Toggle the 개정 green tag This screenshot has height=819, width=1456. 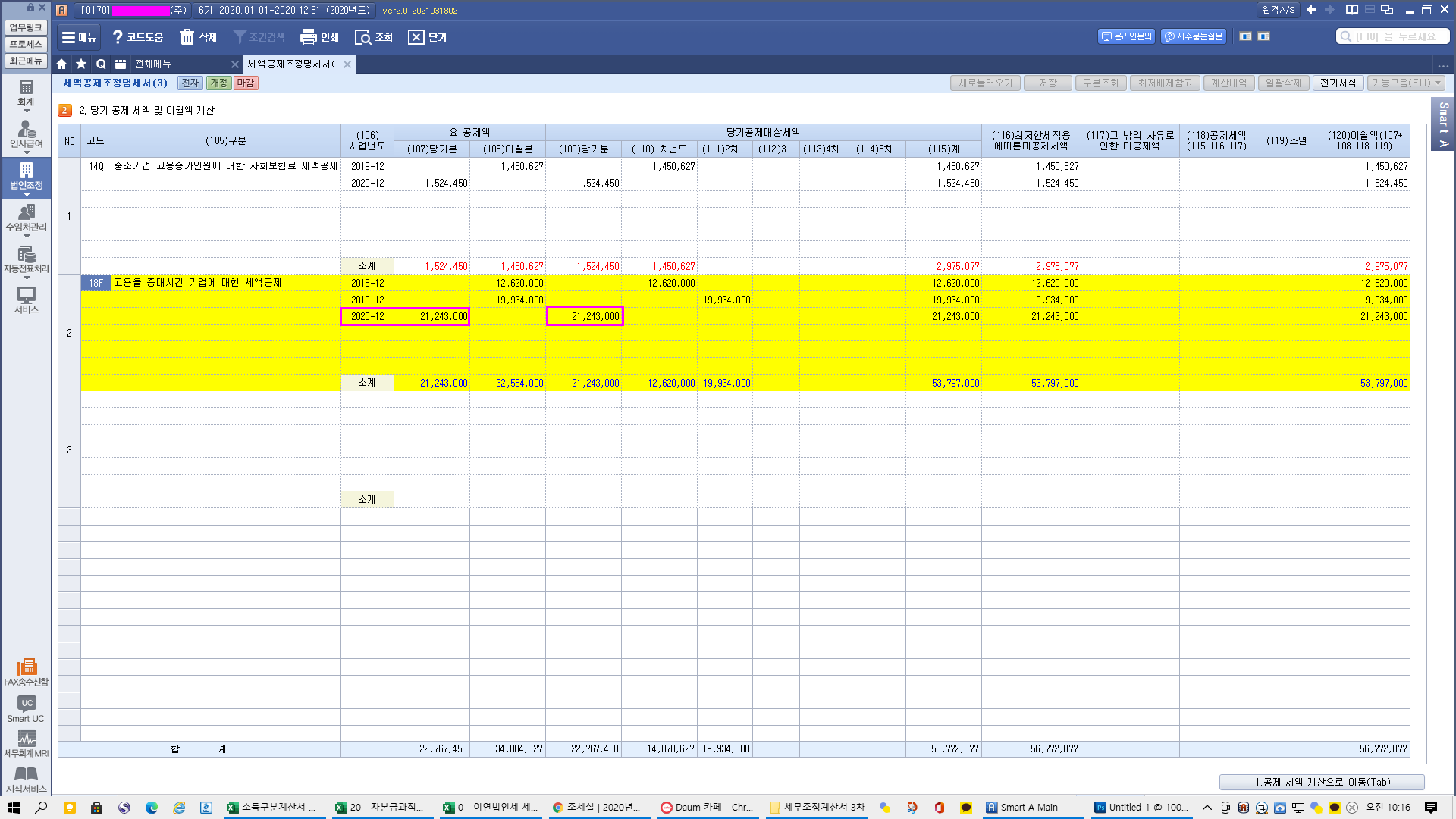pyautogui.click(x=218, y=83)
